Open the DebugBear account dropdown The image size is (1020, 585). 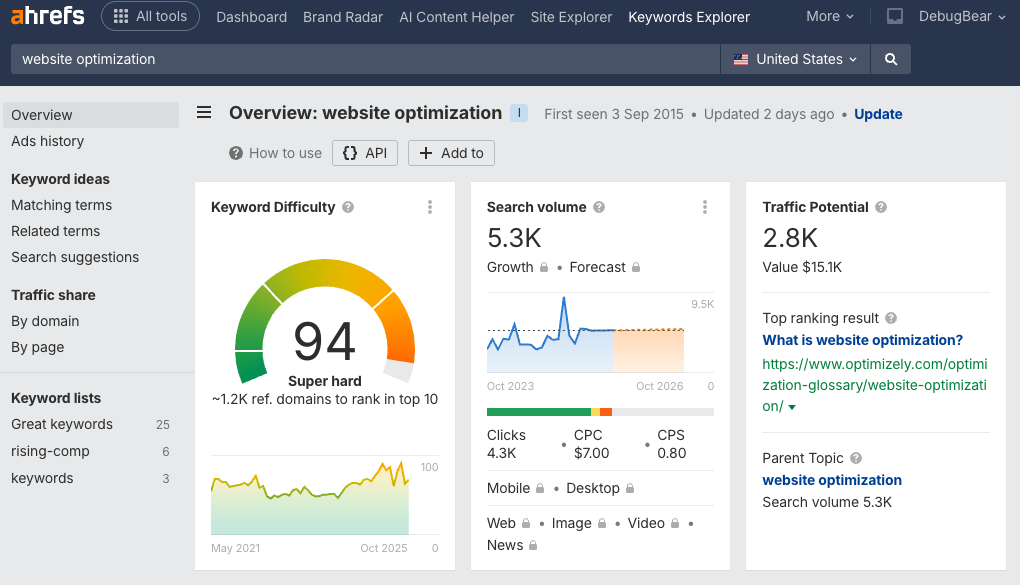pos(964,16)
